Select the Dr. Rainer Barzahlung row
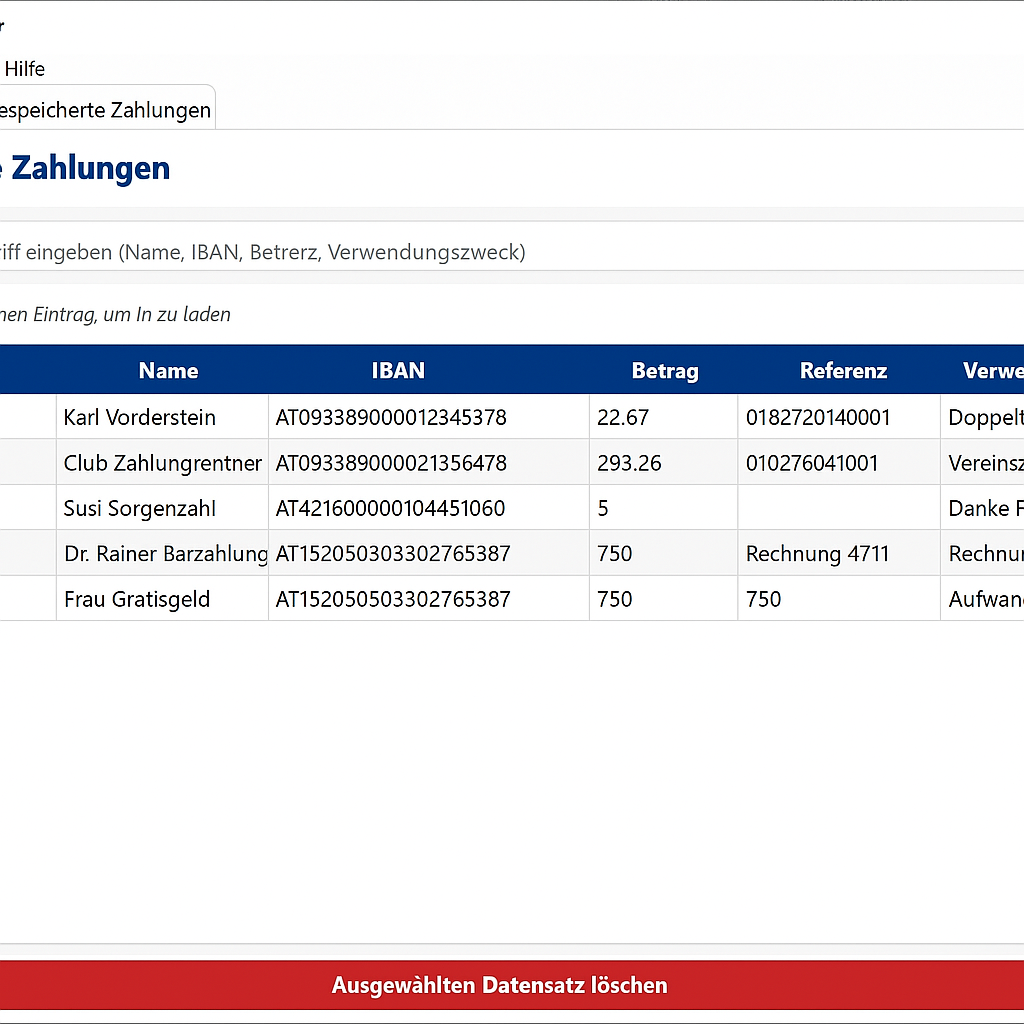Image resolution: width=1024 pixels, height=1024 pixels. pos(165,554)
